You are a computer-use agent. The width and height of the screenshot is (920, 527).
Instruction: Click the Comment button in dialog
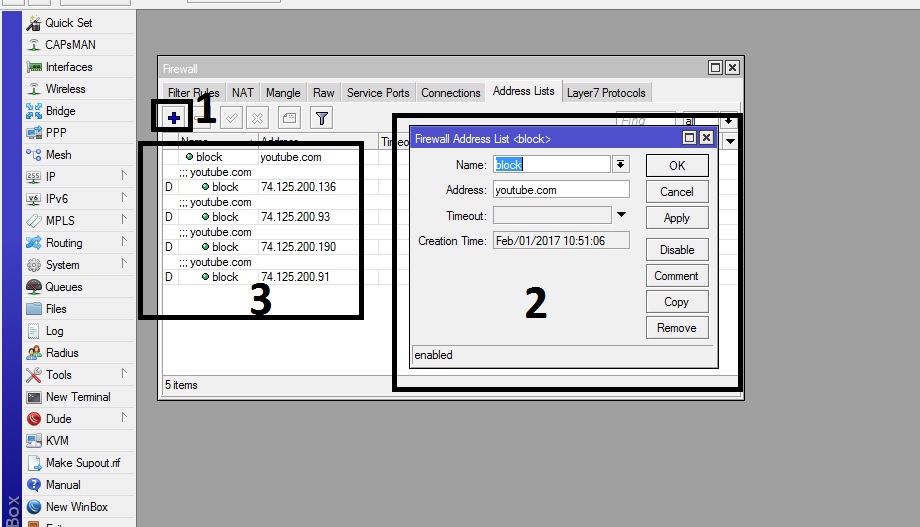tap(677, 276)
